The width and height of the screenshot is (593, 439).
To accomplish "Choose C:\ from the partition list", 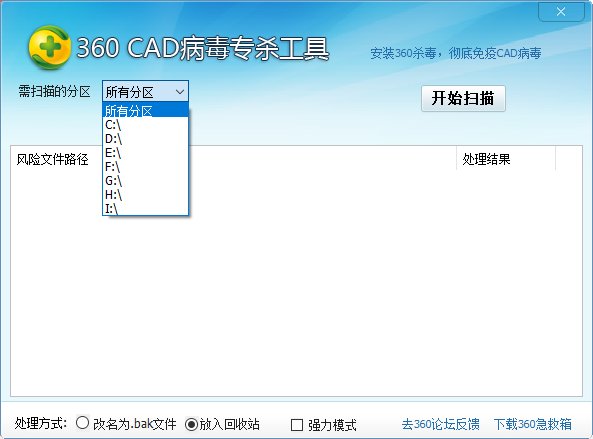I will (x=145, y=125).
